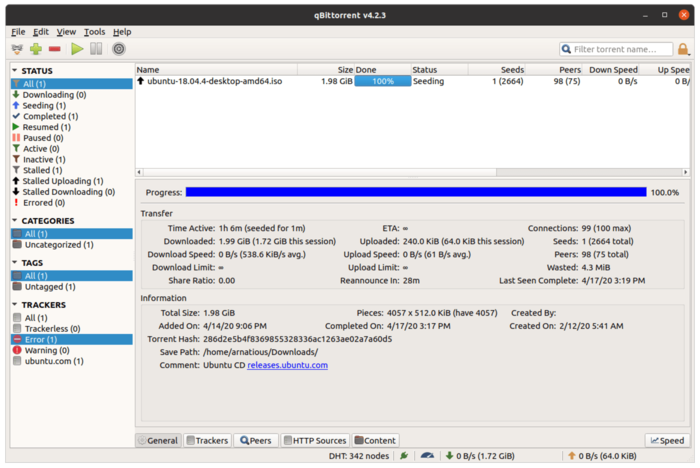This screenshot has width=700, height=468.
Task: Click the blue torrent progress bar
Action: [x=415, y=192]
